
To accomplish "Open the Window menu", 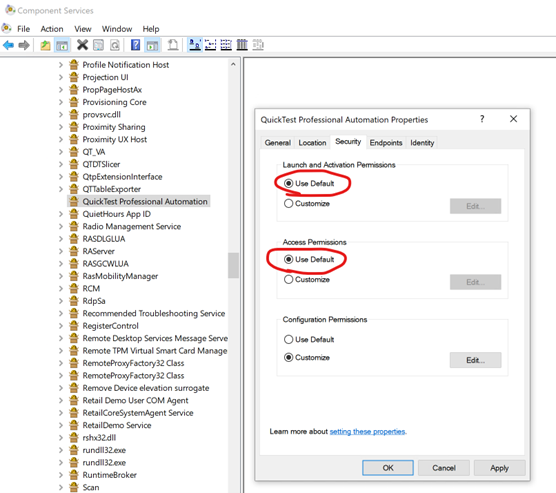I will tap(117, 29).
